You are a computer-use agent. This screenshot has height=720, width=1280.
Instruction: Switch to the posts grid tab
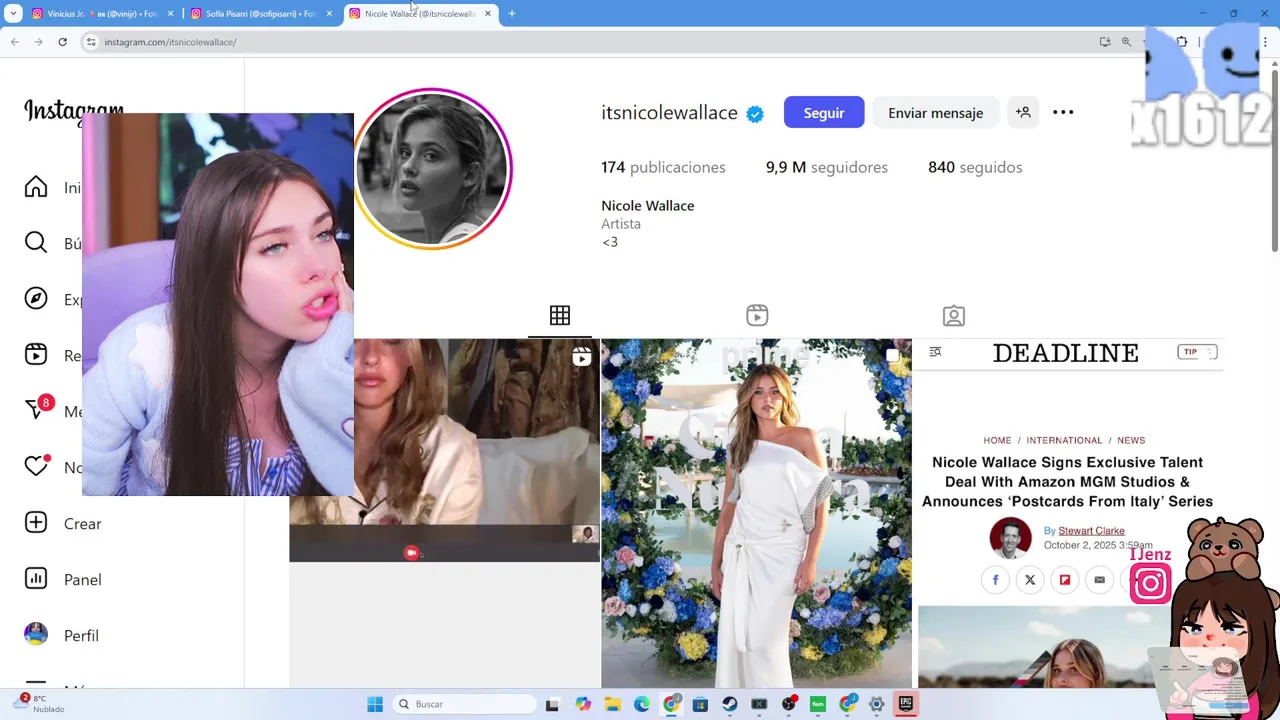[x=560, y=316]
